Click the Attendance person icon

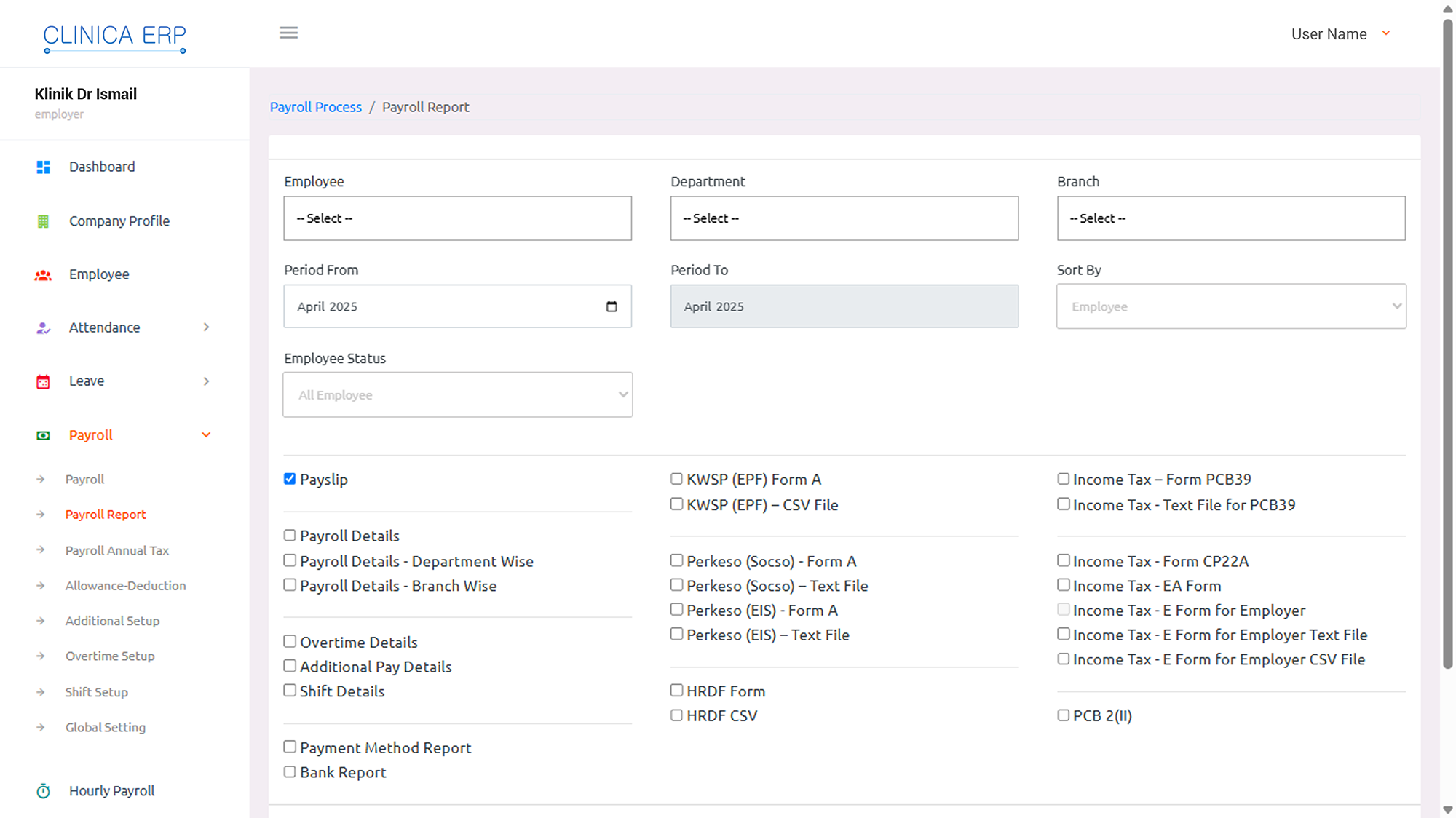coord(44,328)
